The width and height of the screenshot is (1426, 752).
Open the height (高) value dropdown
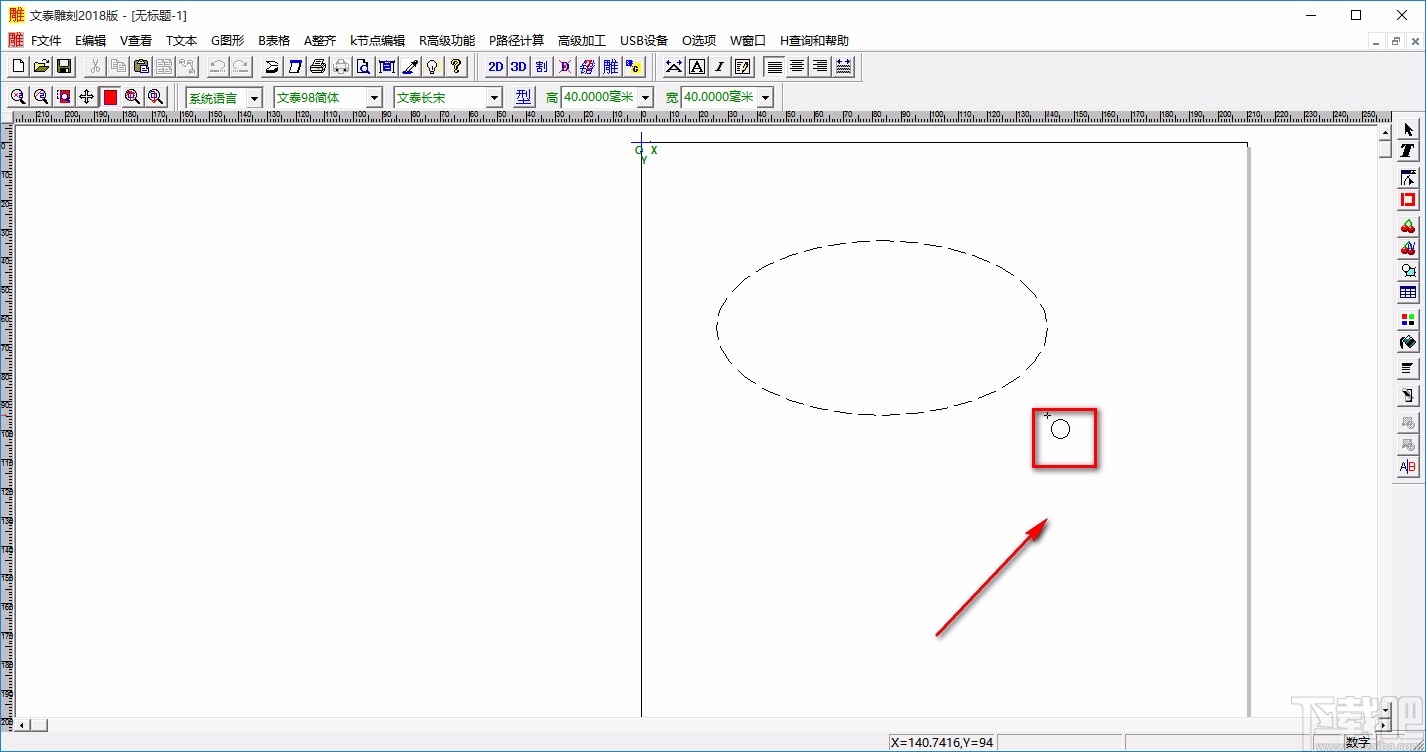coord(645,97)
